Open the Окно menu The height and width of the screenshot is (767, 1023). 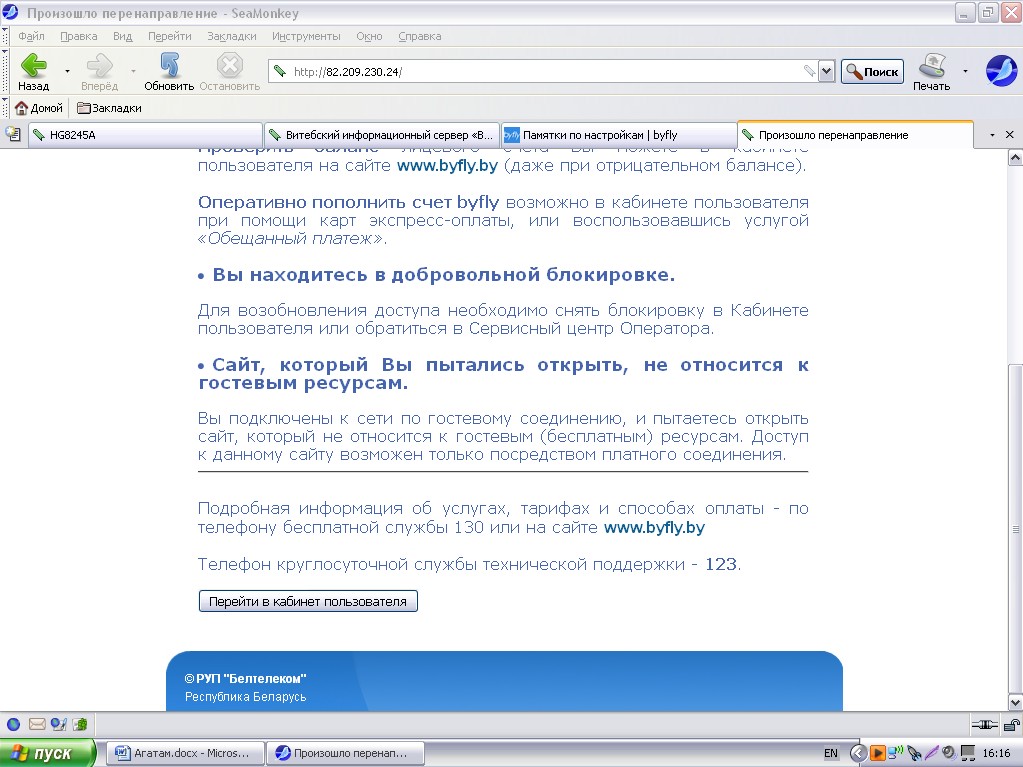[x=369, y=36]
